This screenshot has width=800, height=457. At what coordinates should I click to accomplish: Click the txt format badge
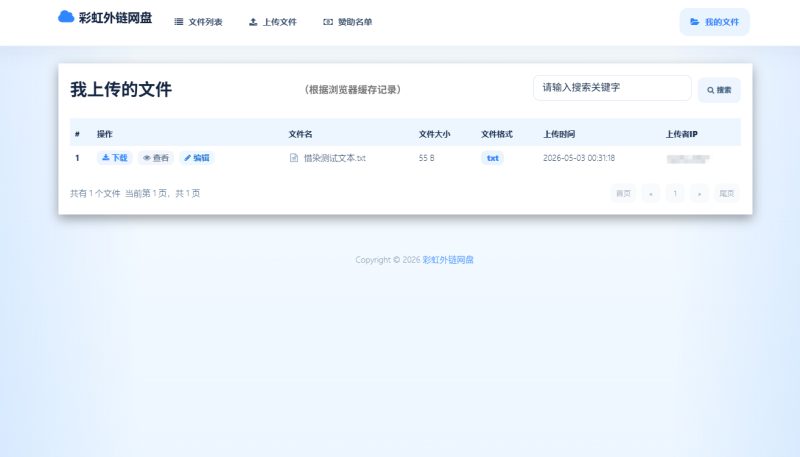492,158
